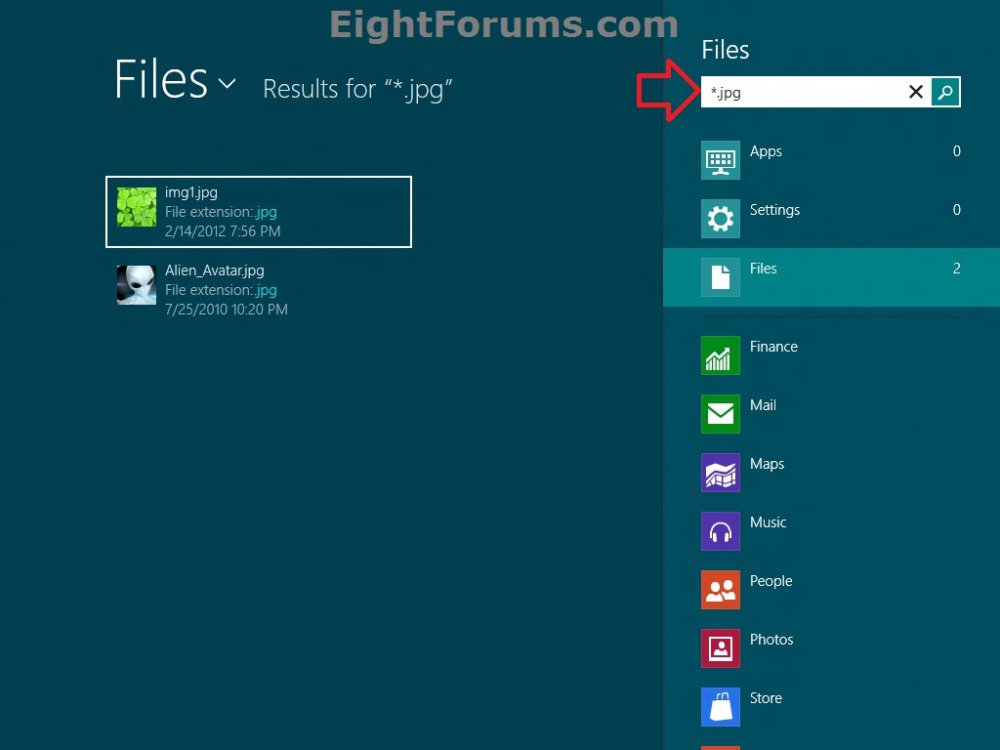1000x750 pixels.
Task: Open the img1.jpg search result
Action: coord(258,211)
